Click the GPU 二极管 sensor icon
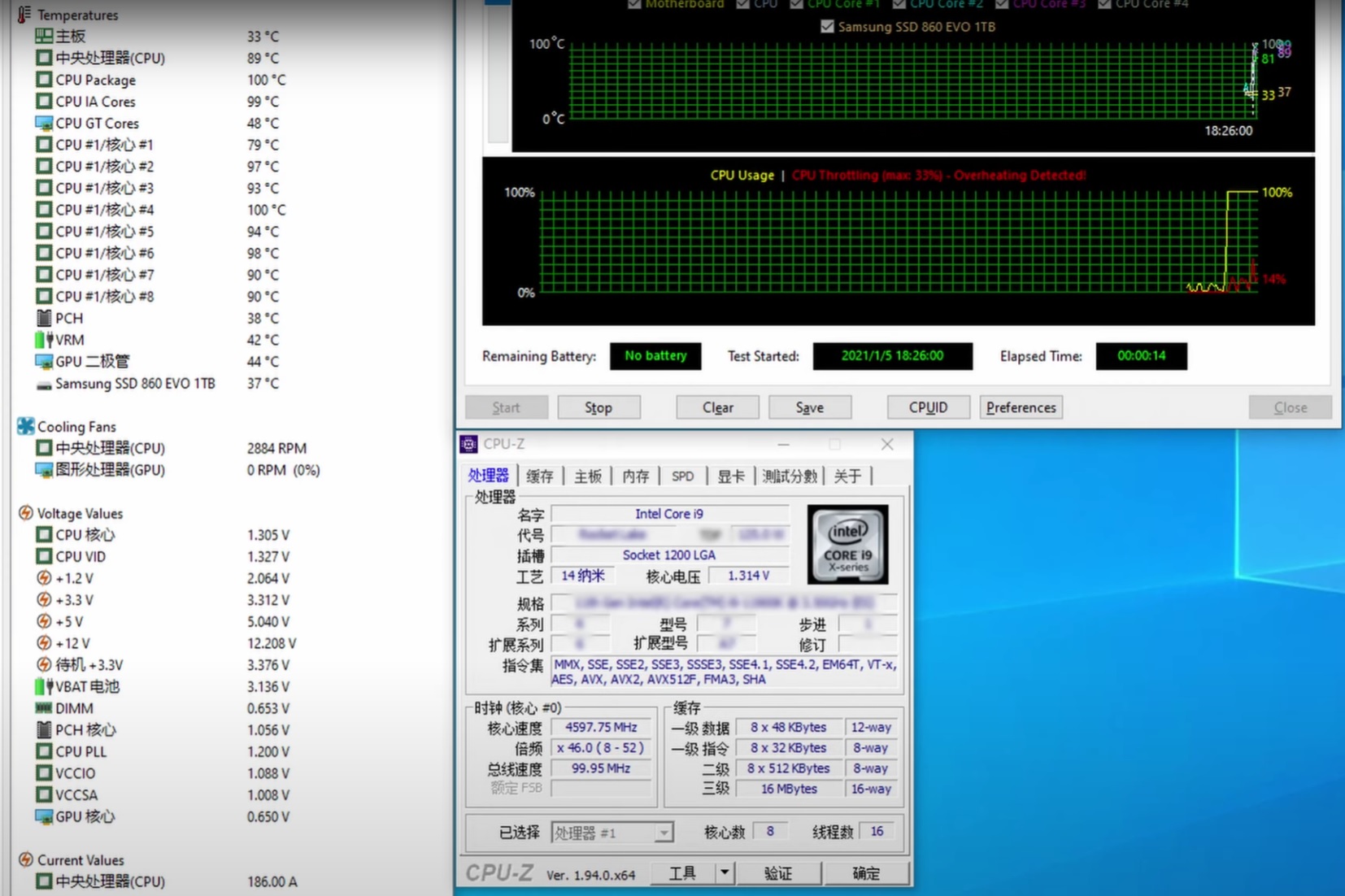The width and height of the screenshot is (1345, 896). 44,361
